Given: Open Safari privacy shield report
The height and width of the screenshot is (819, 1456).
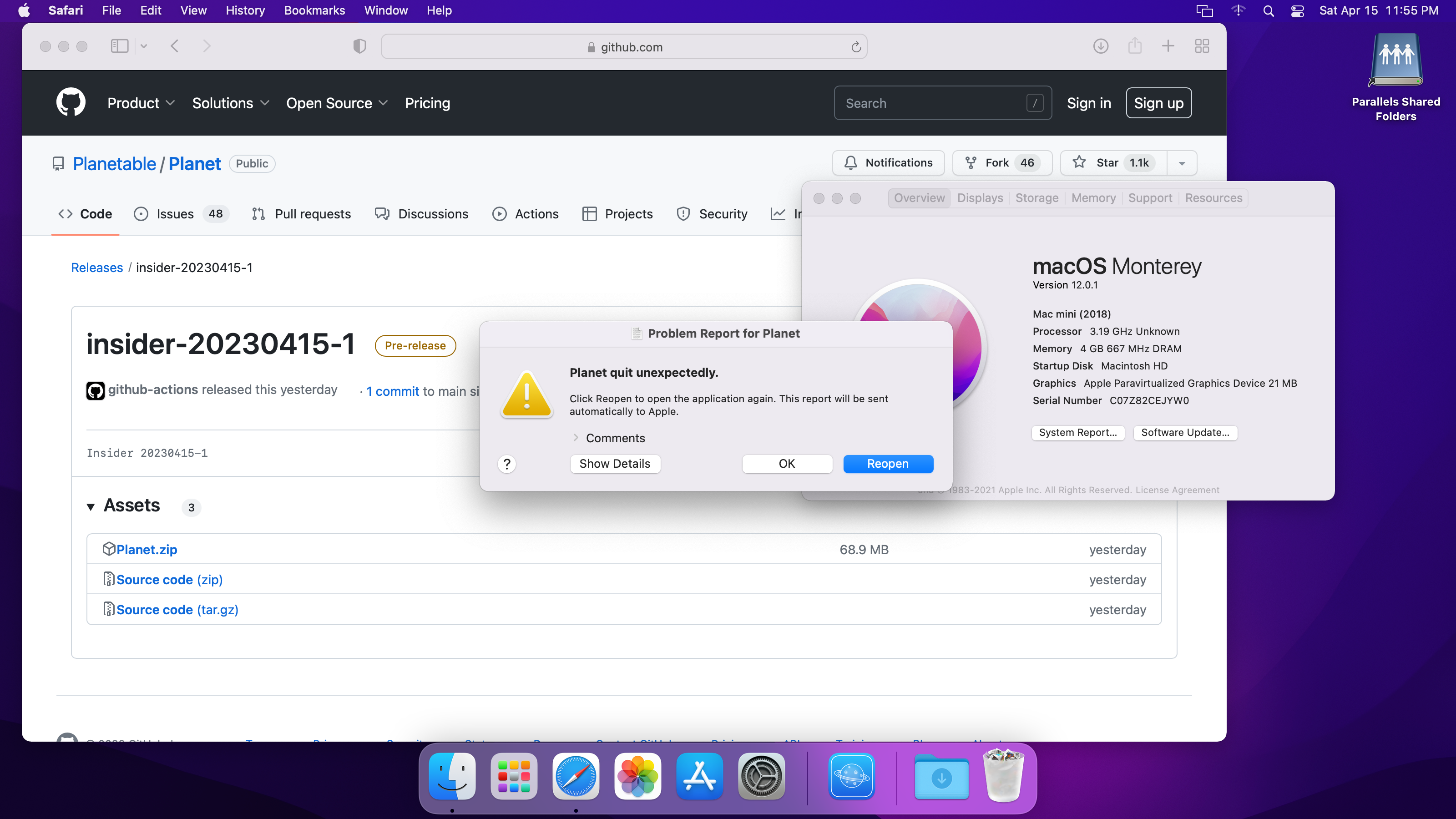Looking at the screenshot, I should click(x=359, y=46).
